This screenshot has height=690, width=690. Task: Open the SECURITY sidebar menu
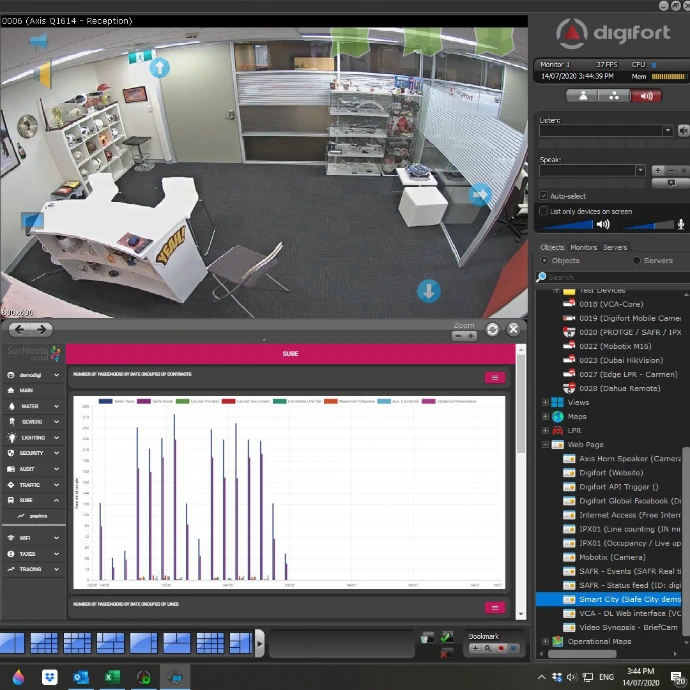[33, 453]
